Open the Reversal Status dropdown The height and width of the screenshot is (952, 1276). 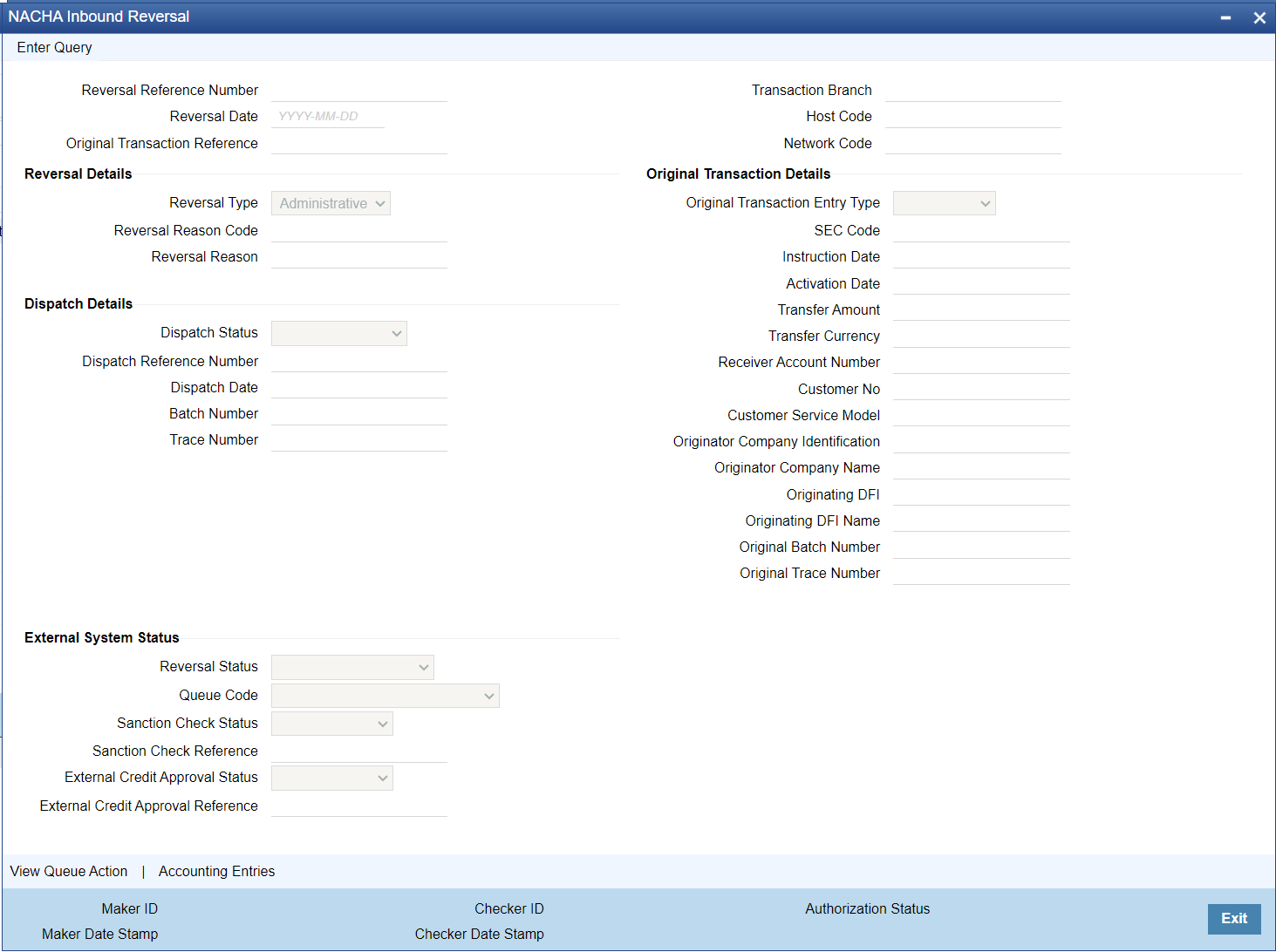pos(352,667)
